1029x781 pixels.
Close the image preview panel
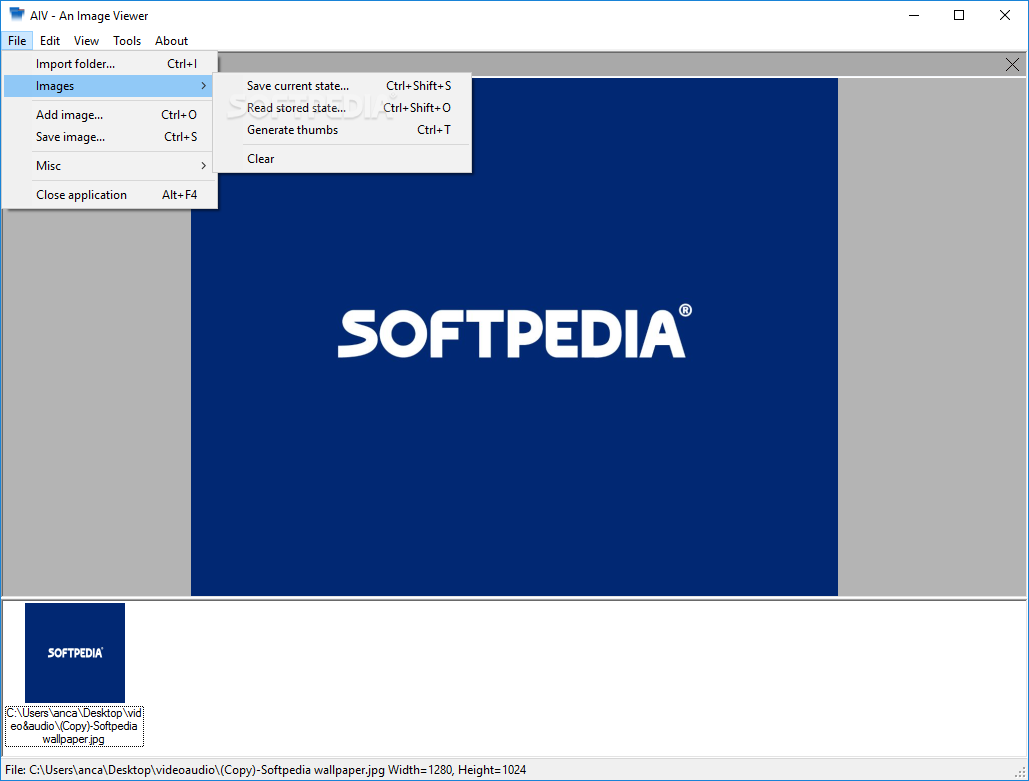tap(1012, 64)
